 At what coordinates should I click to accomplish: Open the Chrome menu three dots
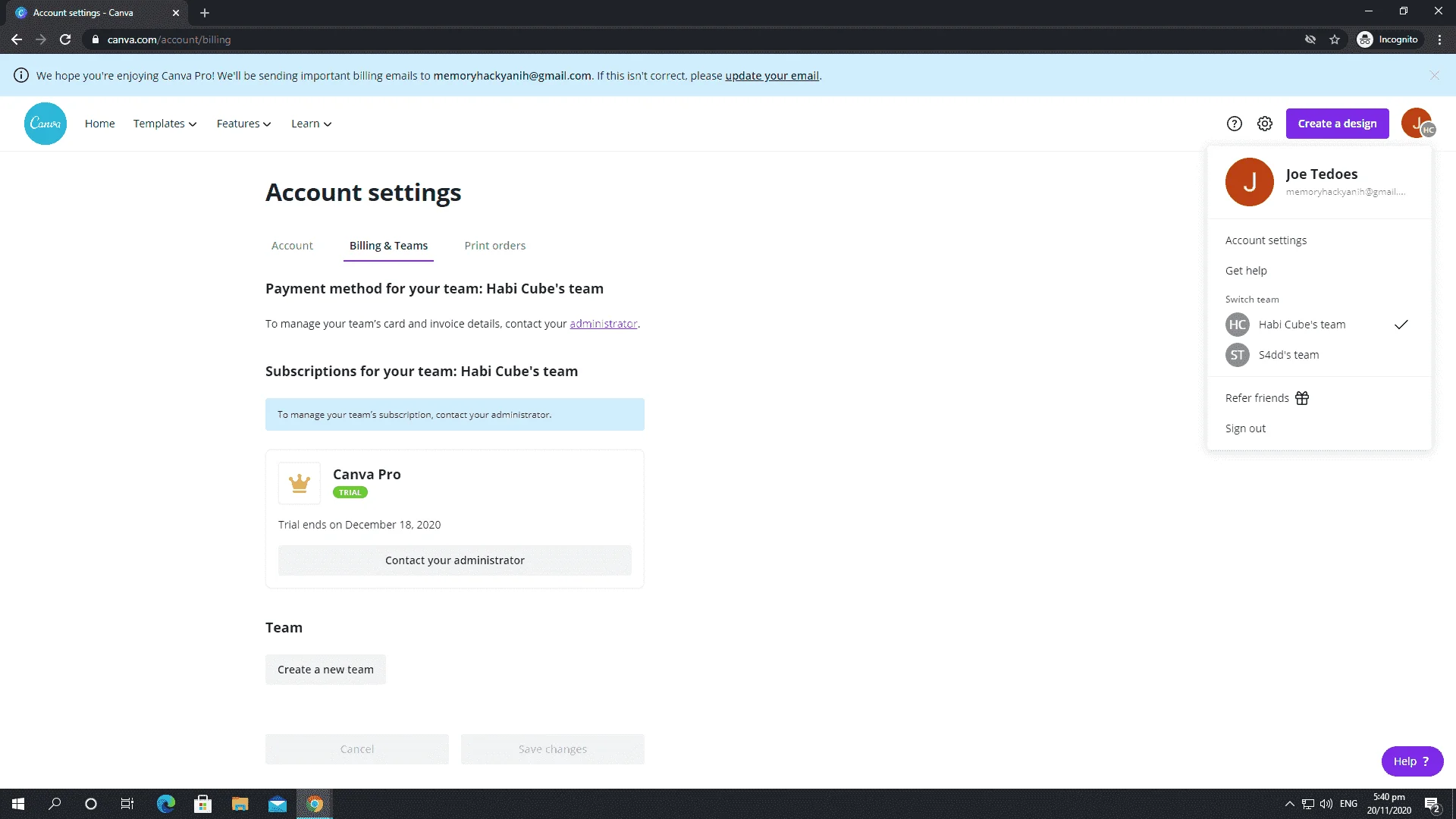click(x=1439, y=39)
